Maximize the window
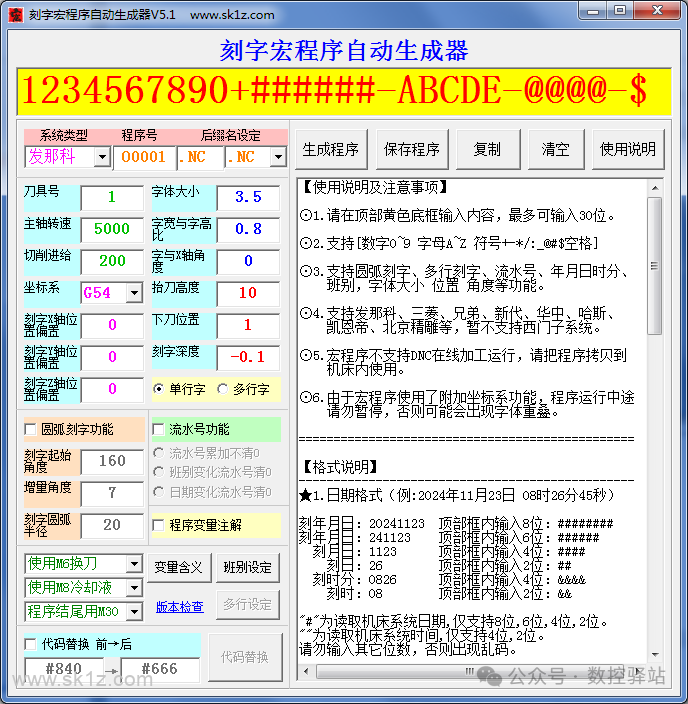This screenshot has height=704, width=688. click(x=620, y=11)
